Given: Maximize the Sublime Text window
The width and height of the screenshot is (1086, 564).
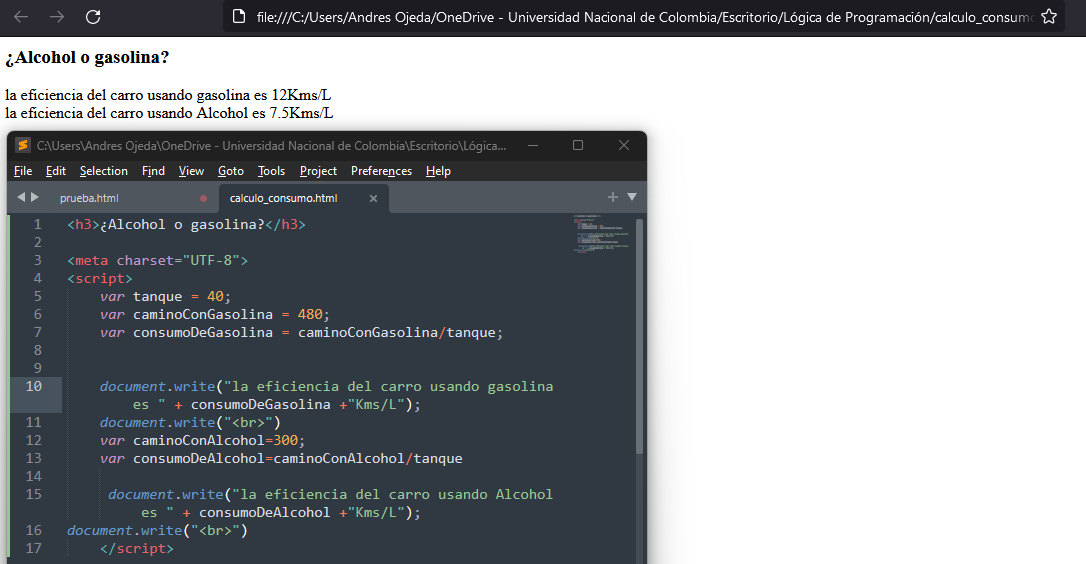Looking at the screenshot, I should click(x=578, y=145).
